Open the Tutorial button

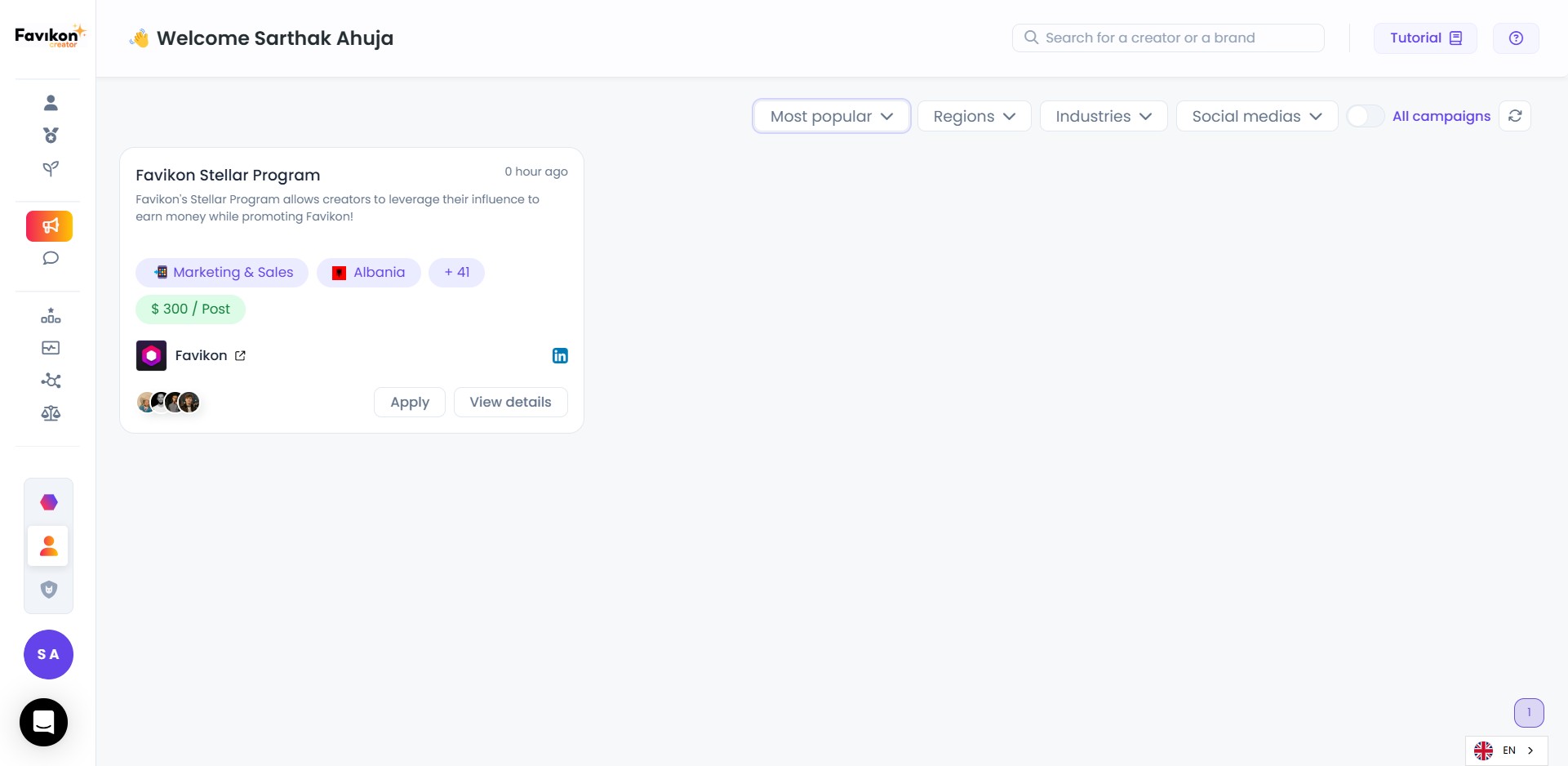[x=1425, y=38]
